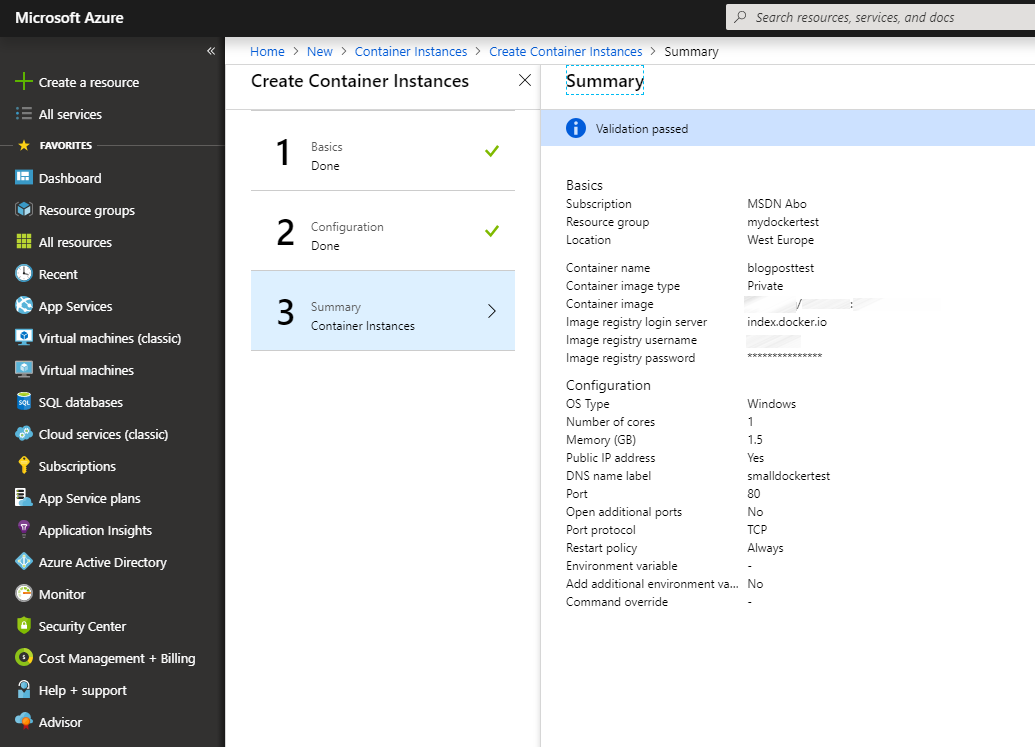The width and height of the screenshot is (1035, 747).
Task: Click the Container image type value Private
Action: tap(765, 286)
